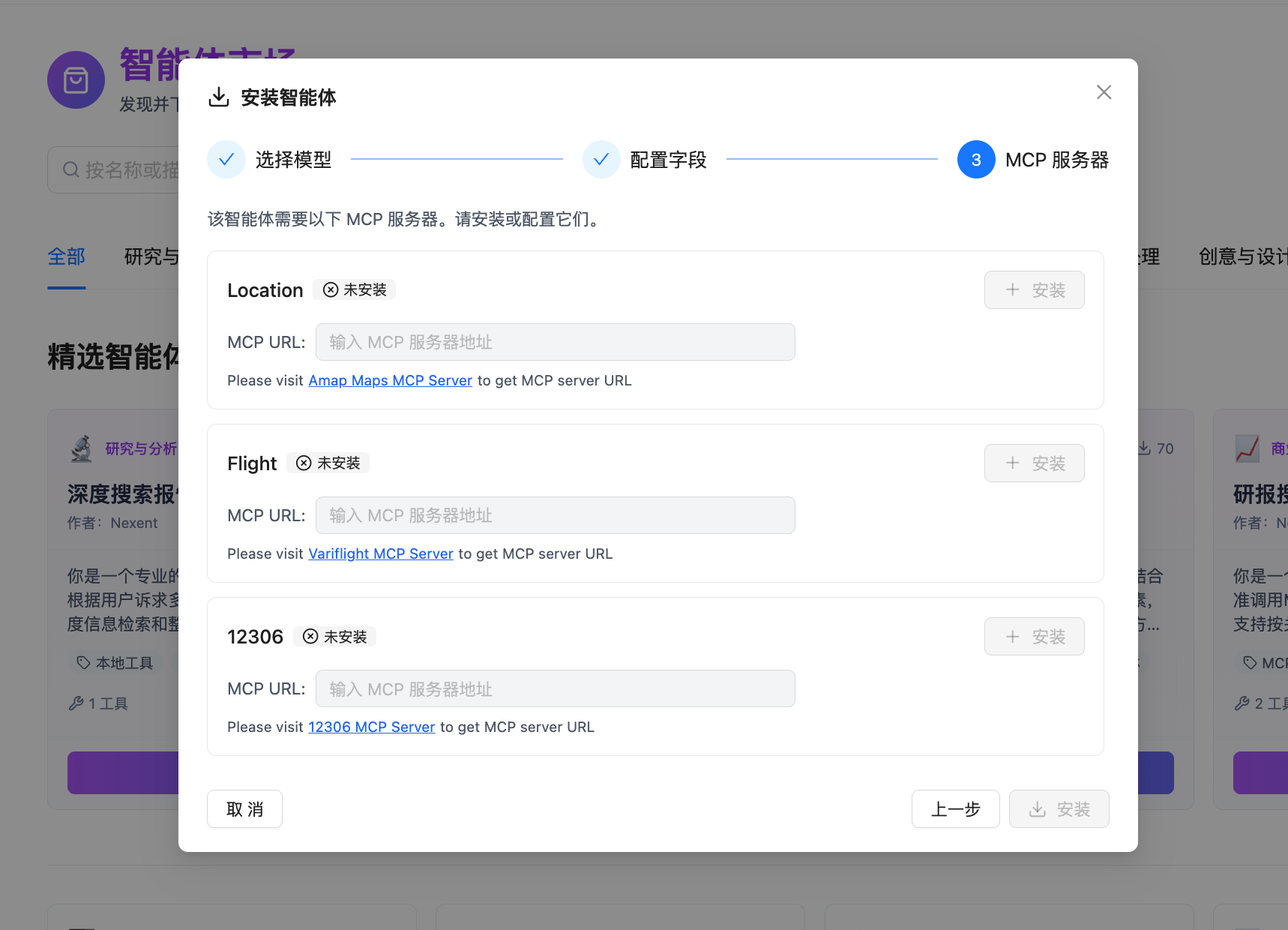Click 取消 to cancel installation
Image resolution: width=1288 pixels, height=930 pixels.
click(244, 809)
